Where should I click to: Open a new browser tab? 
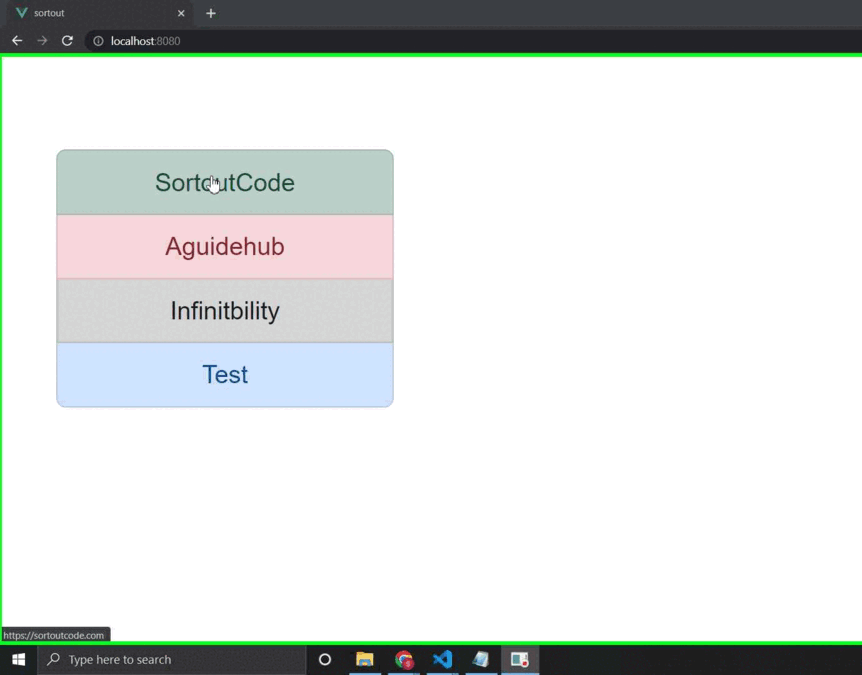pos(211,13)
